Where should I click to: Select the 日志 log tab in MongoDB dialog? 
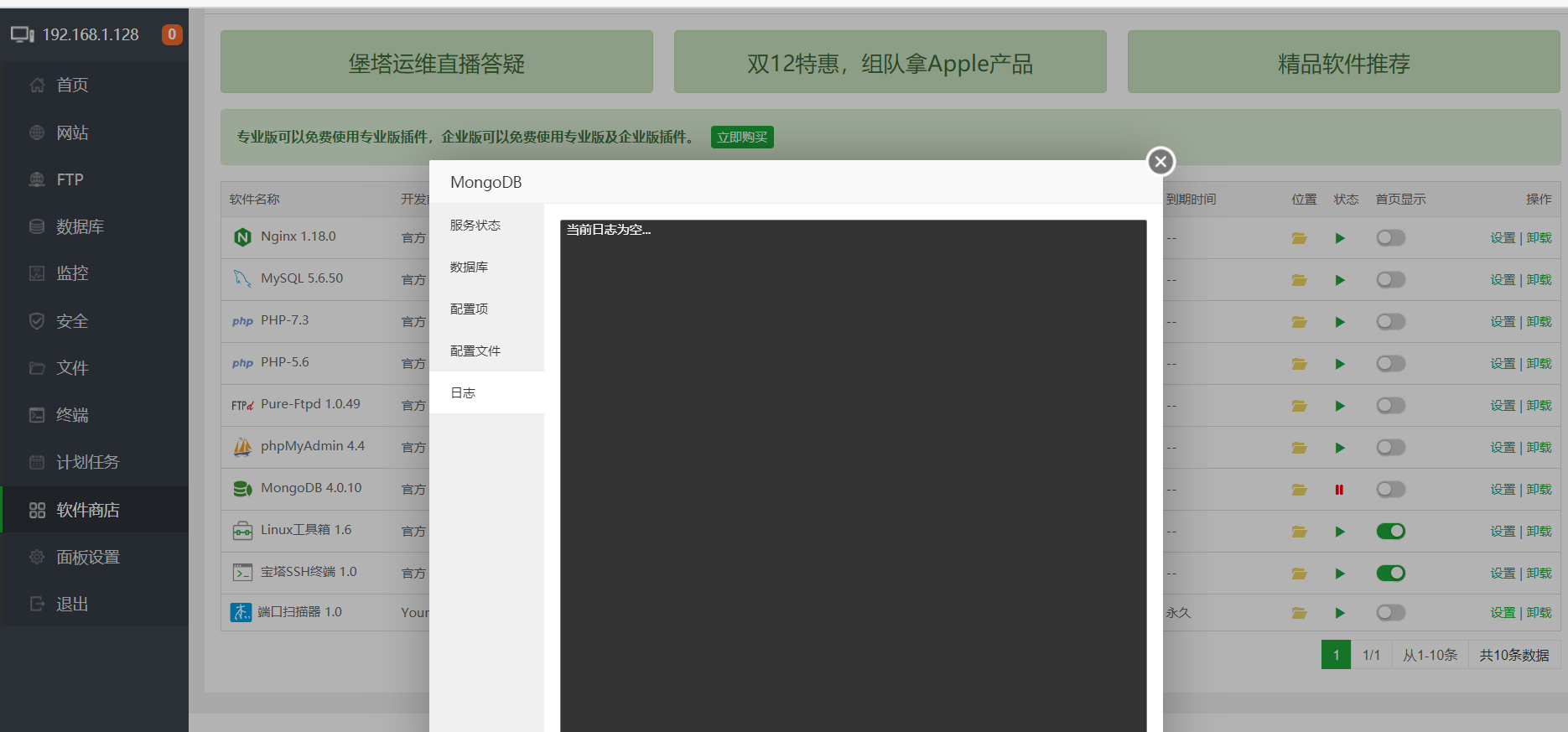pyautogui.click(x=486, y=392)
